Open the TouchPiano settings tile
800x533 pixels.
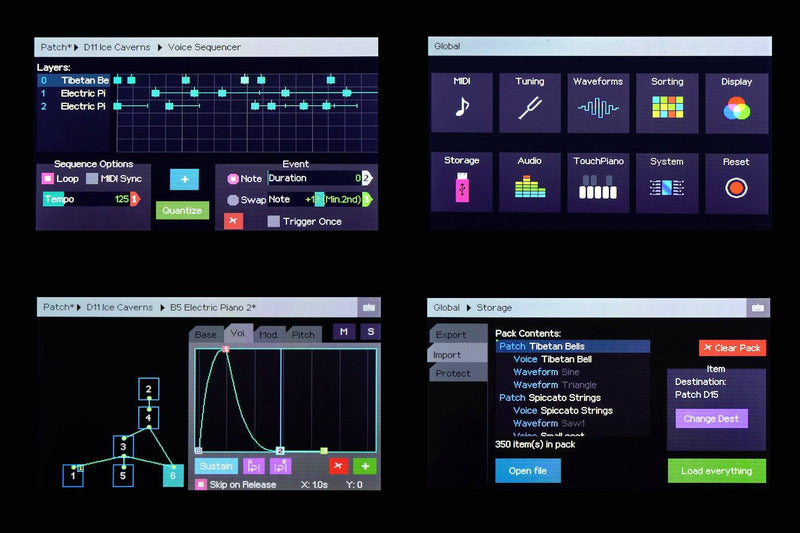[x=598, y=182]
